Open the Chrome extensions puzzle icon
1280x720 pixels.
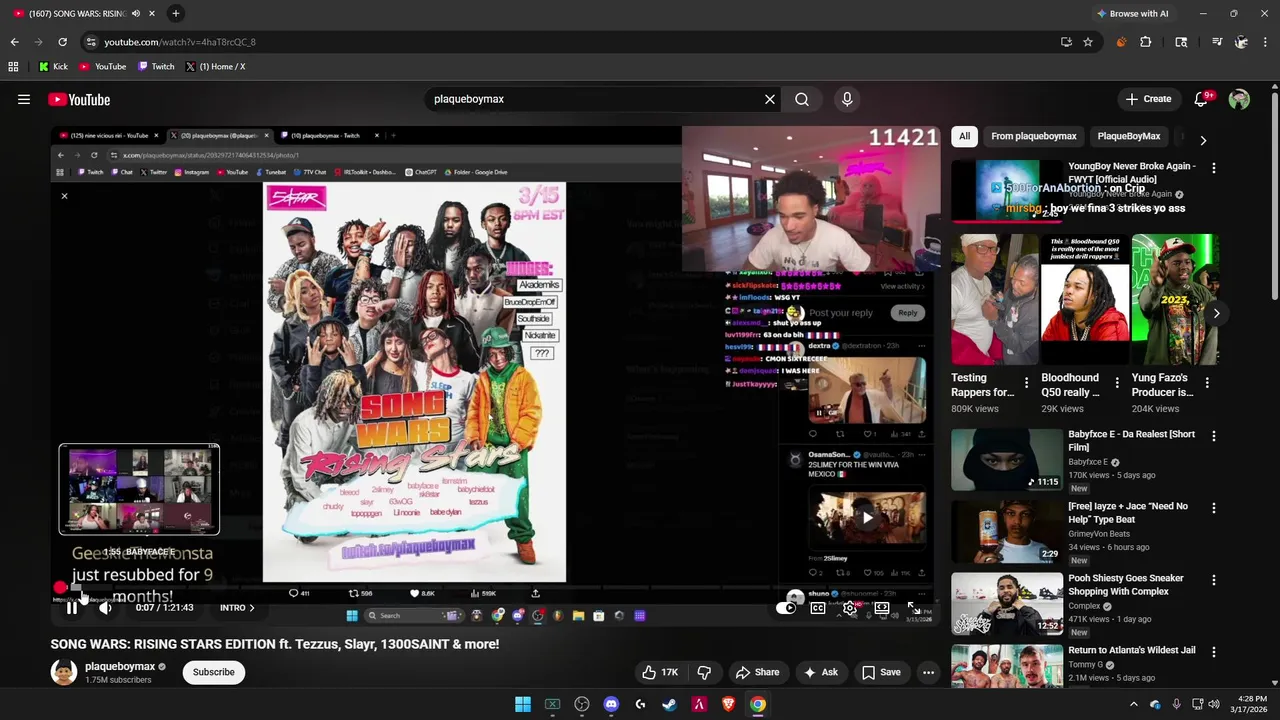point(1146,42)
